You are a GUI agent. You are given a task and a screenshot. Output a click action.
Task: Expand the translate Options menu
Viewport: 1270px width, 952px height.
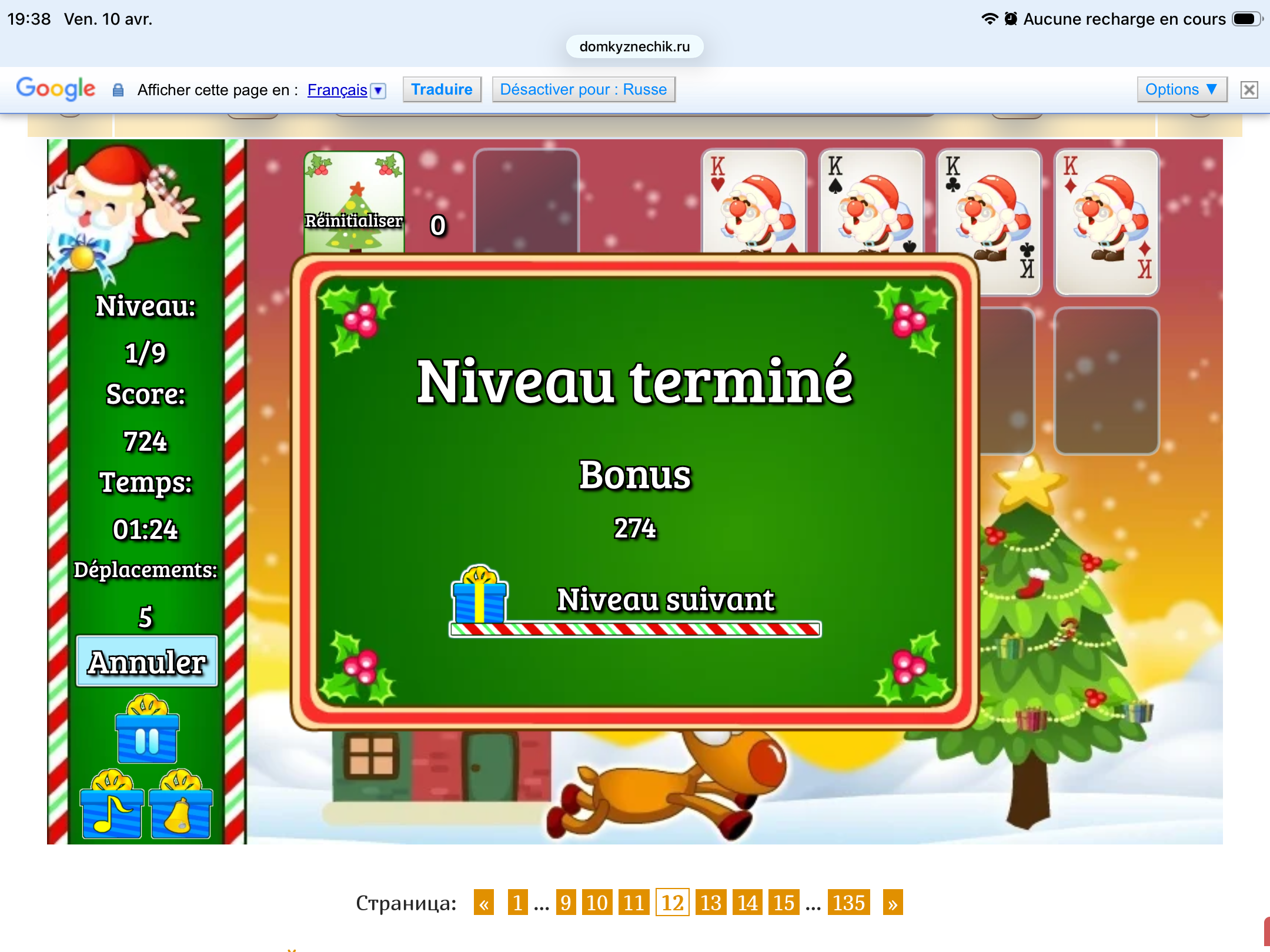(x=1181, y=89)
